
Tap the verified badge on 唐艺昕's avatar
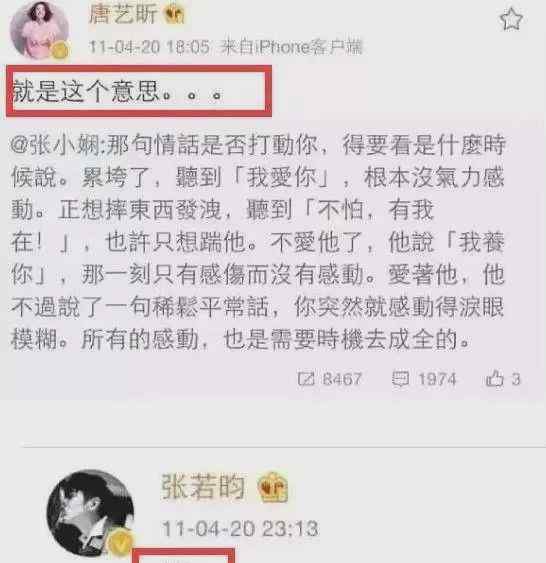(61, 50)
